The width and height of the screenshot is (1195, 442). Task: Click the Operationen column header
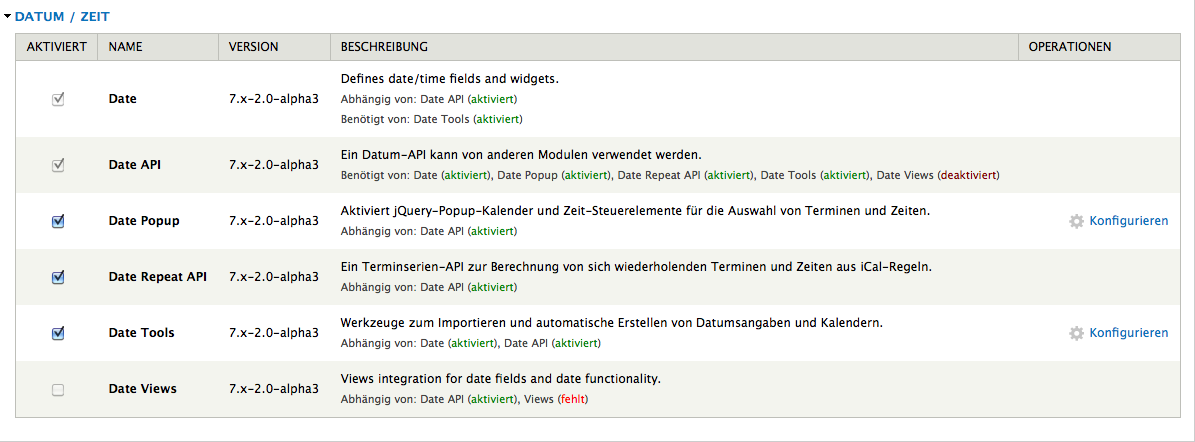point(1069,47)
